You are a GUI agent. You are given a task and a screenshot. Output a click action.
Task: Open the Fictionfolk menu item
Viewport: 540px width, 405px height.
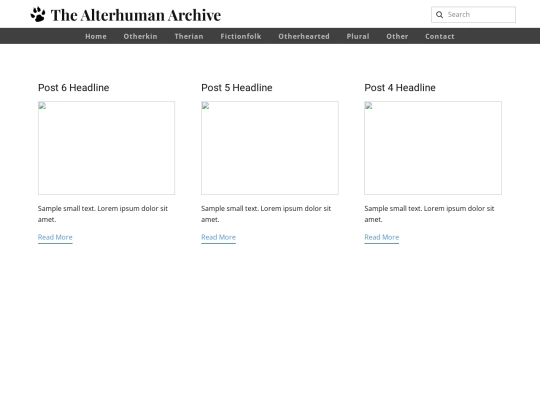point(241,36)
